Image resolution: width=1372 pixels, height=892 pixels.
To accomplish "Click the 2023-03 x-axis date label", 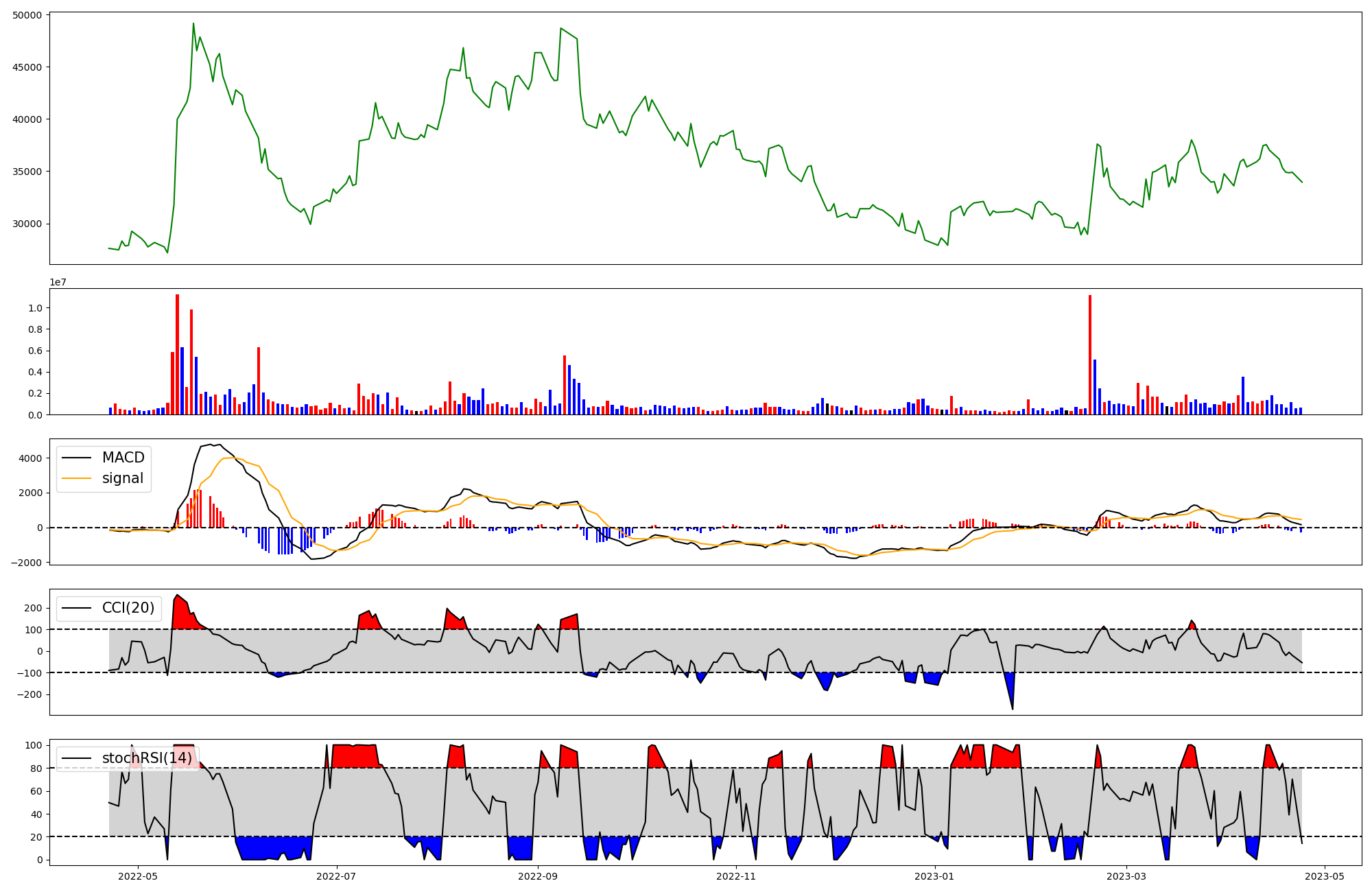I will click(1126, 876).
